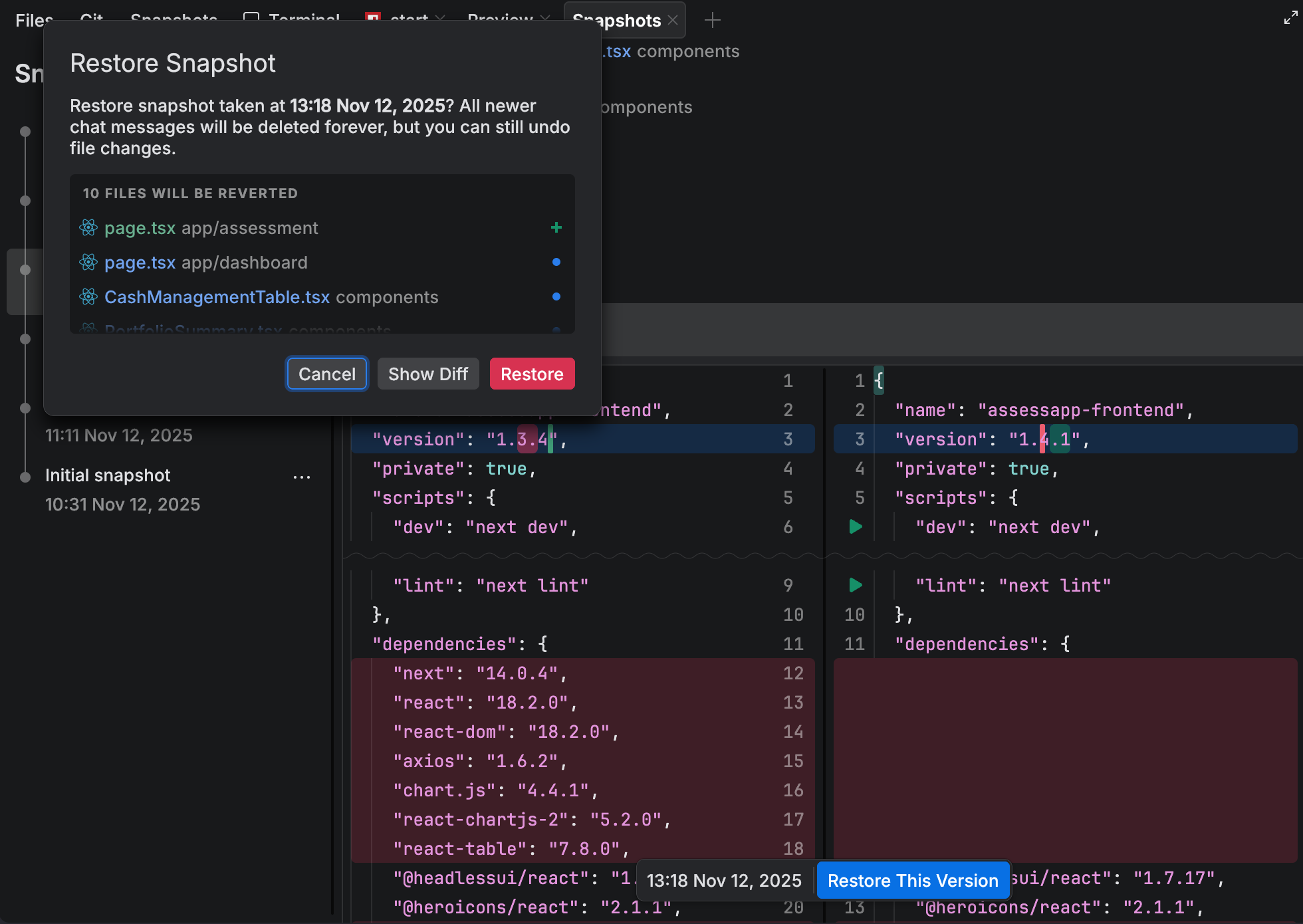Confirm with the red Restore button
The height and width of the screenshot is (924, 1303).
tap(532, 374)
